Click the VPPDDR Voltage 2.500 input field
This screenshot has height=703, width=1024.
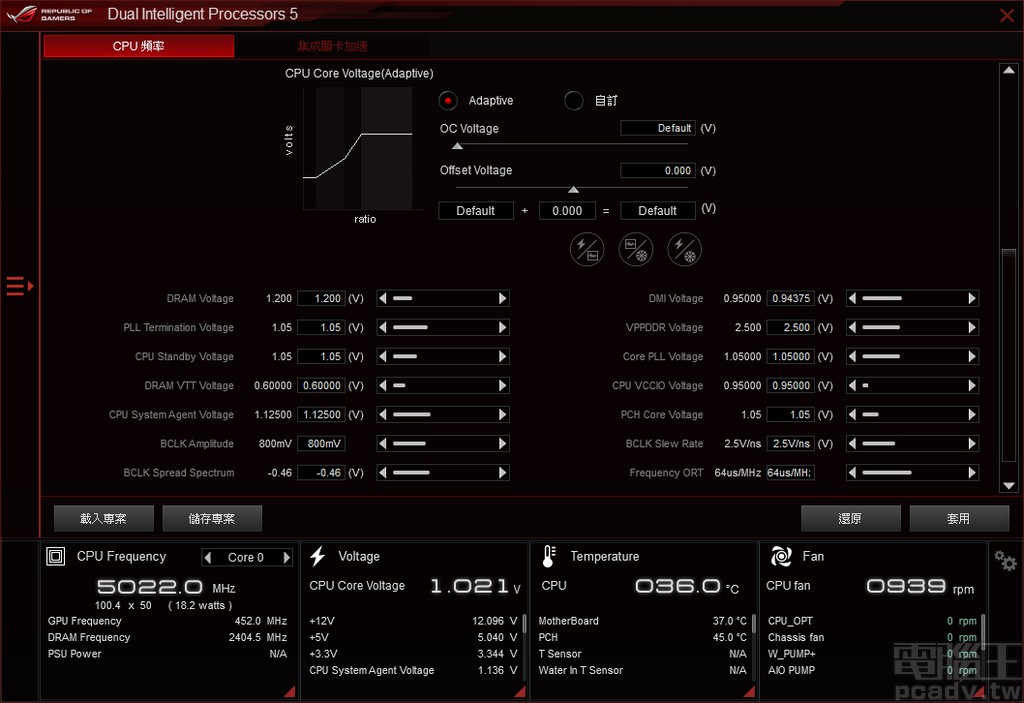(790, 327)
